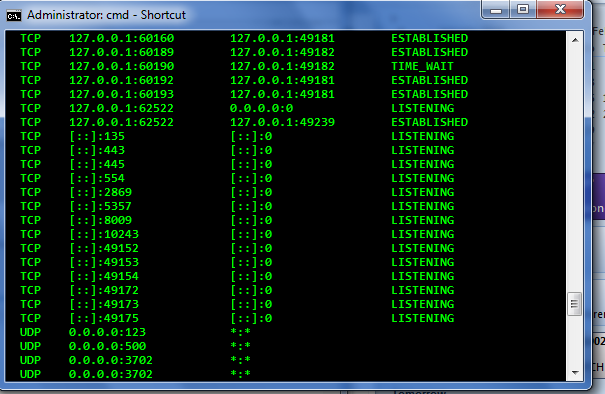Click ESTABLISHED state in the 127.0.0.1:60160 row

tap(429, 38)
